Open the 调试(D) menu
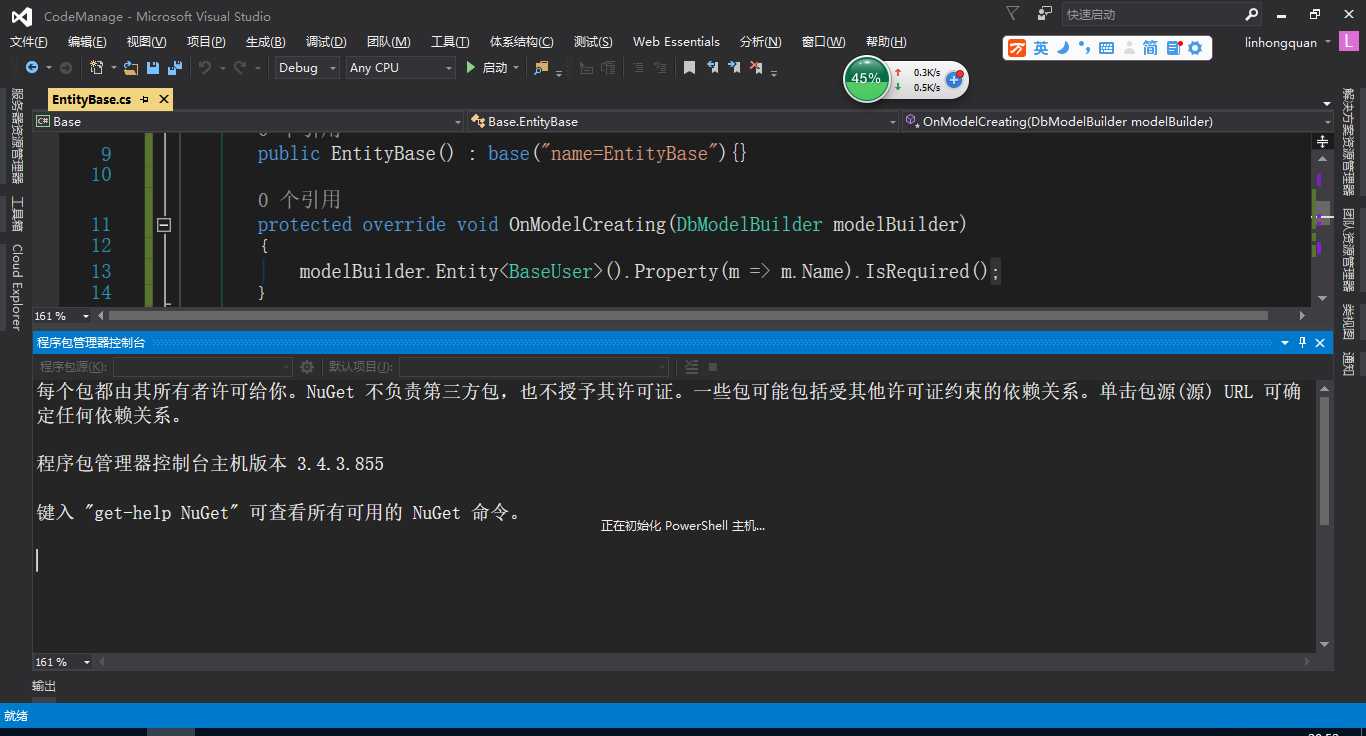The width and height of the screenshot is (1366, 736). (326, 41)
